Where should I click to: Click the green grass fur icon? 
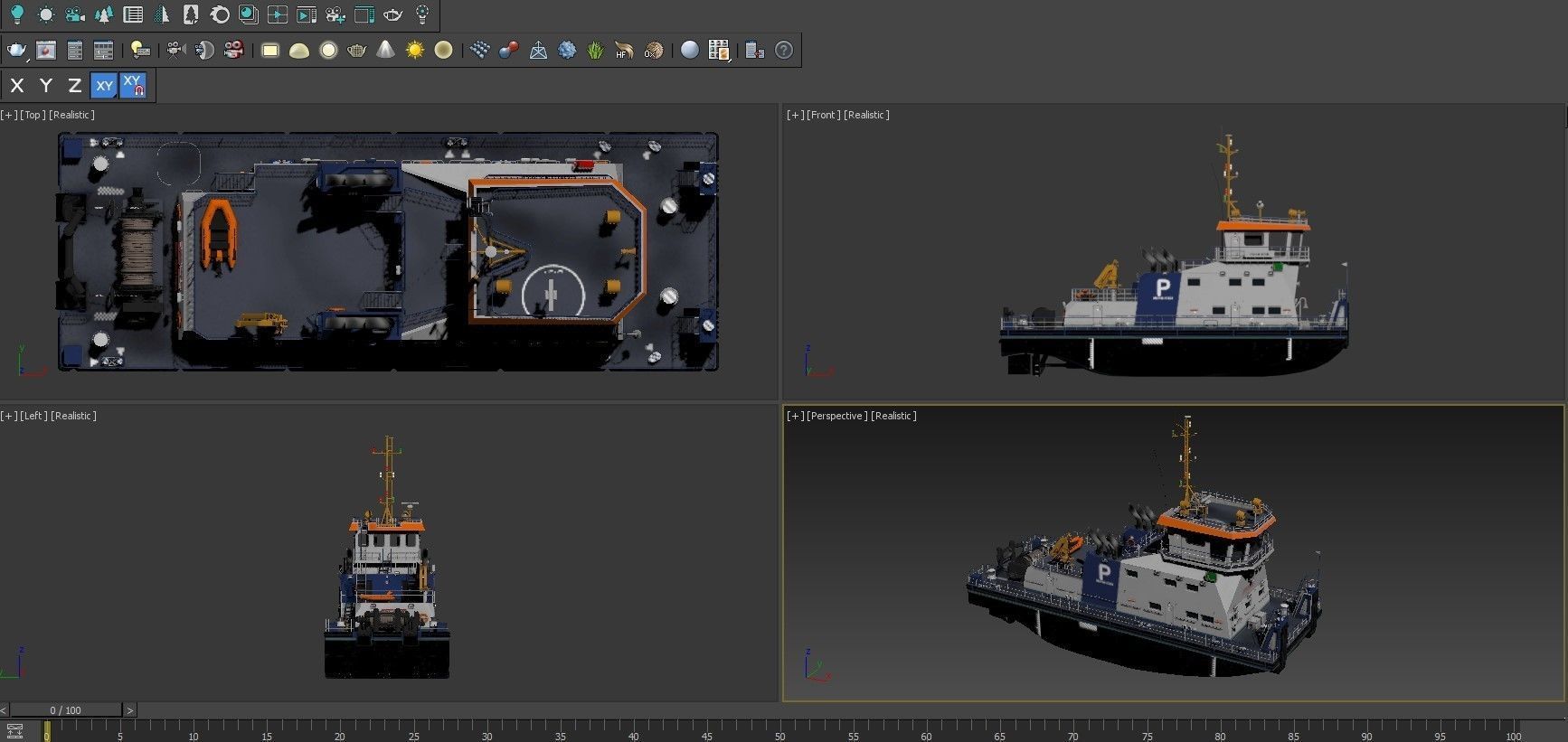point(596,51)
